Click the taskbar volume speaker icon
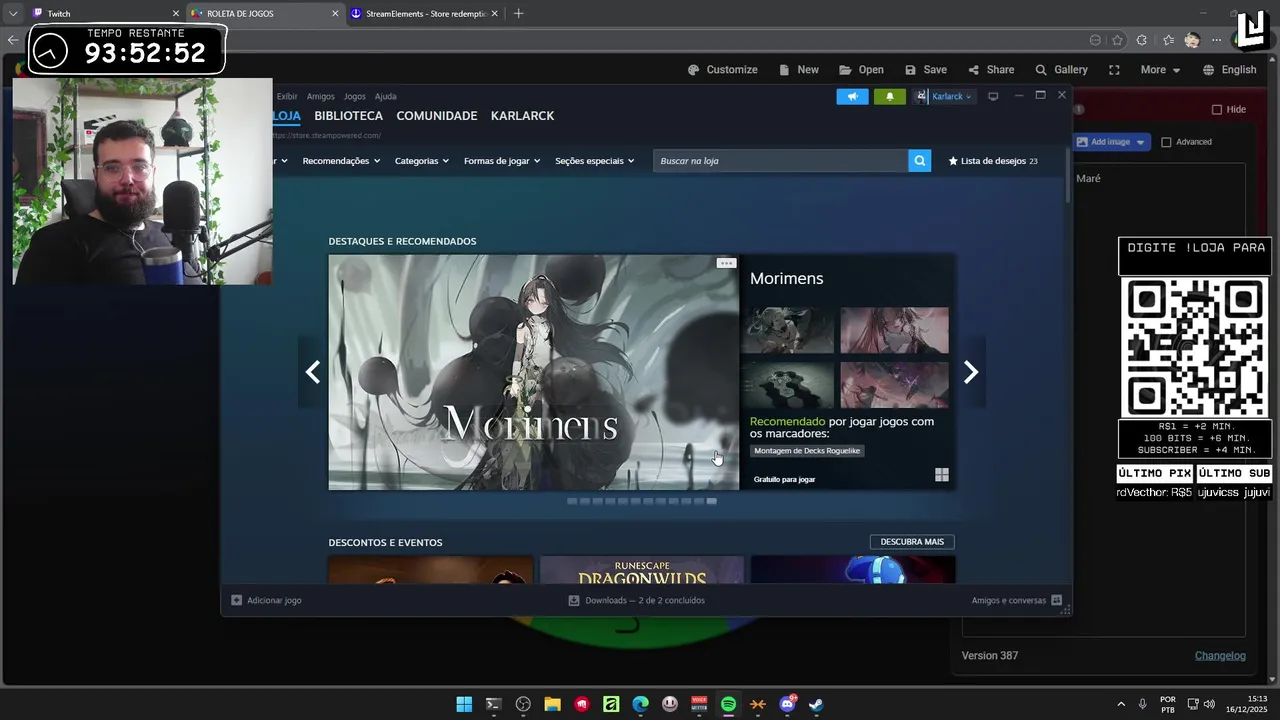Screen dimensions: 1280x720 pos(1209,704)
